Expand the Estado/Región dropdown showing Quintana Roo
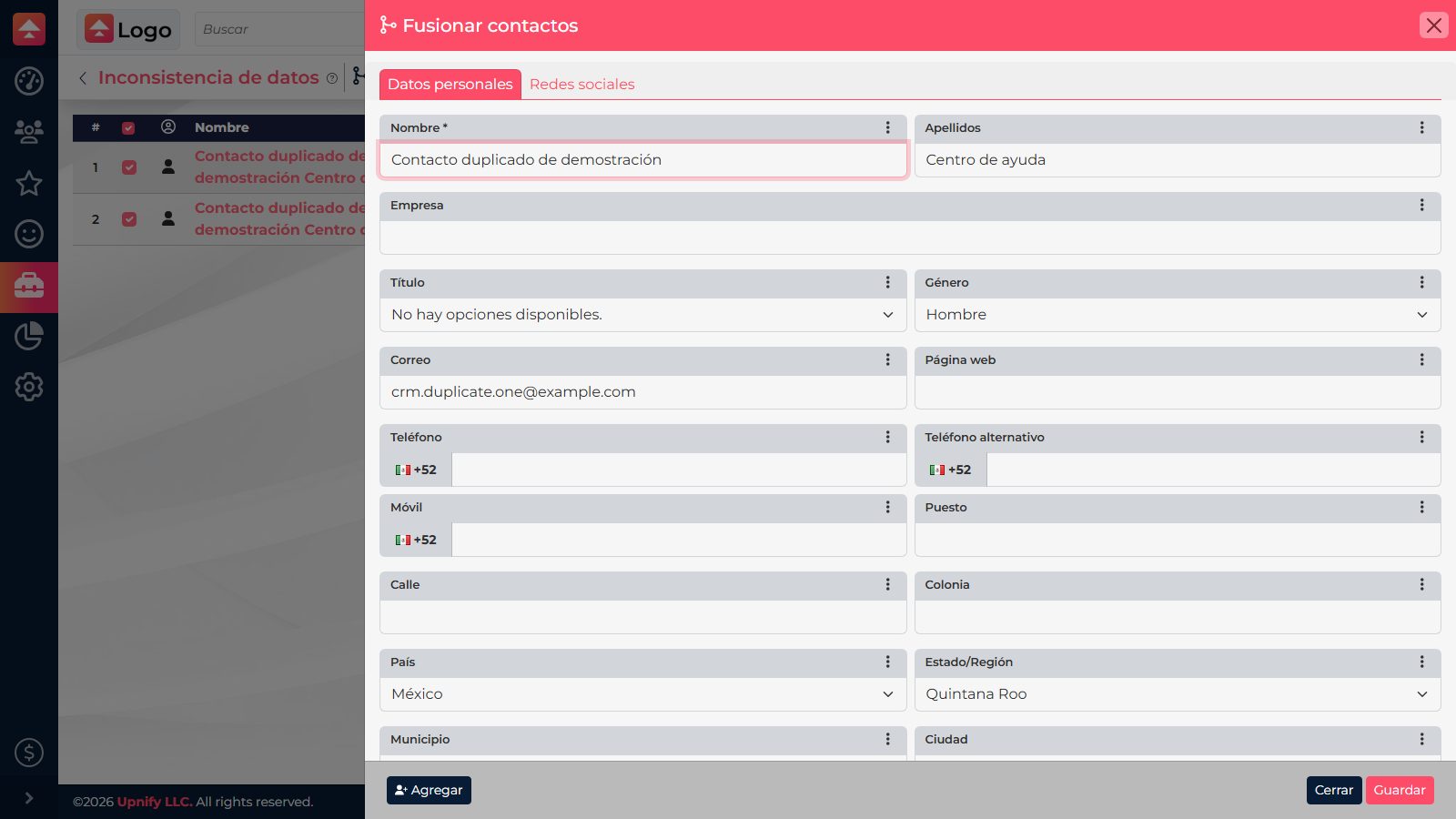 click(x=1178, y=694)
